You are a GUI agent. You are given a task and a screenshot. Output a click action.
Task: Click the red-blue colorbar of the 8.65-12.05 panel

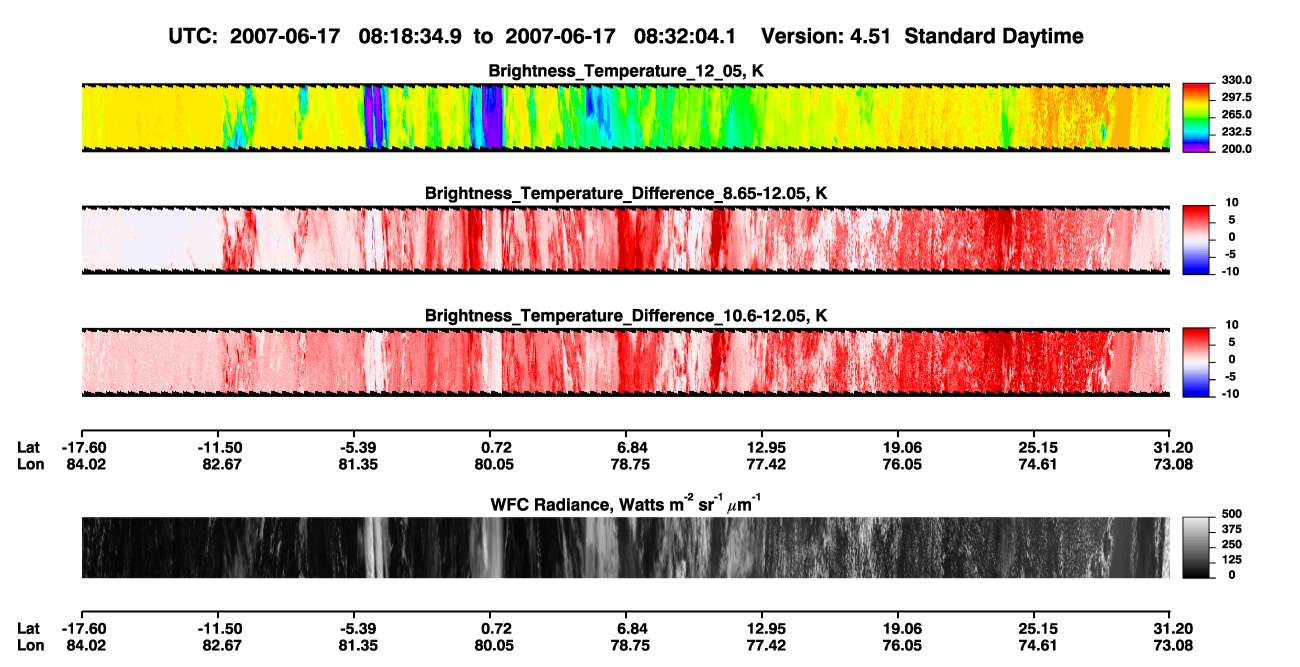(x=1198, y=239)
